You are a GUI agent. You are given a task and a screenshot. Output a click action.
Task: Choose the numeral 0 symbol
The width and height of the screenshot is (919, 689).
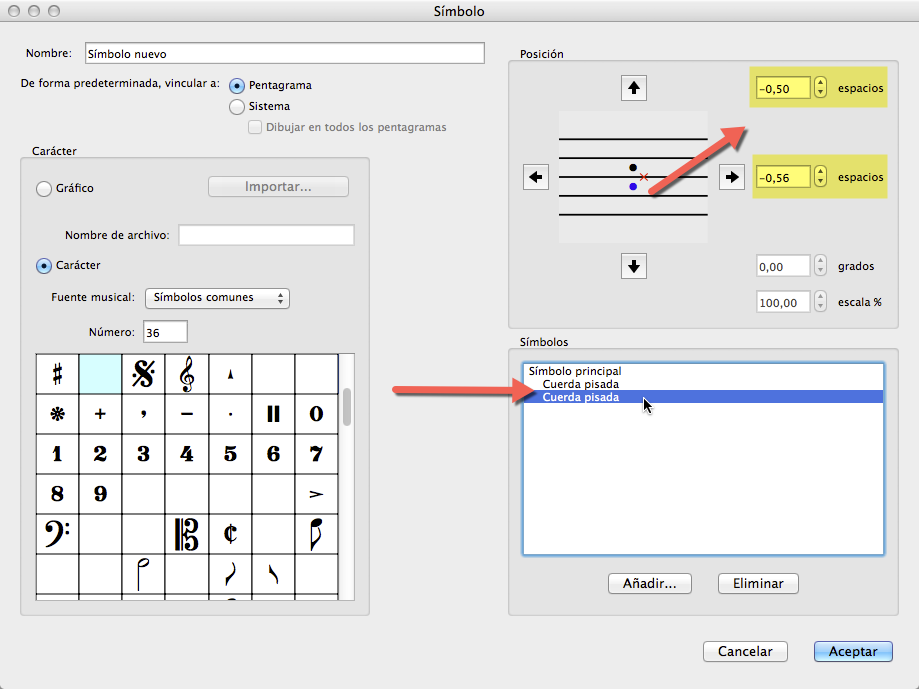click(316, 414)
